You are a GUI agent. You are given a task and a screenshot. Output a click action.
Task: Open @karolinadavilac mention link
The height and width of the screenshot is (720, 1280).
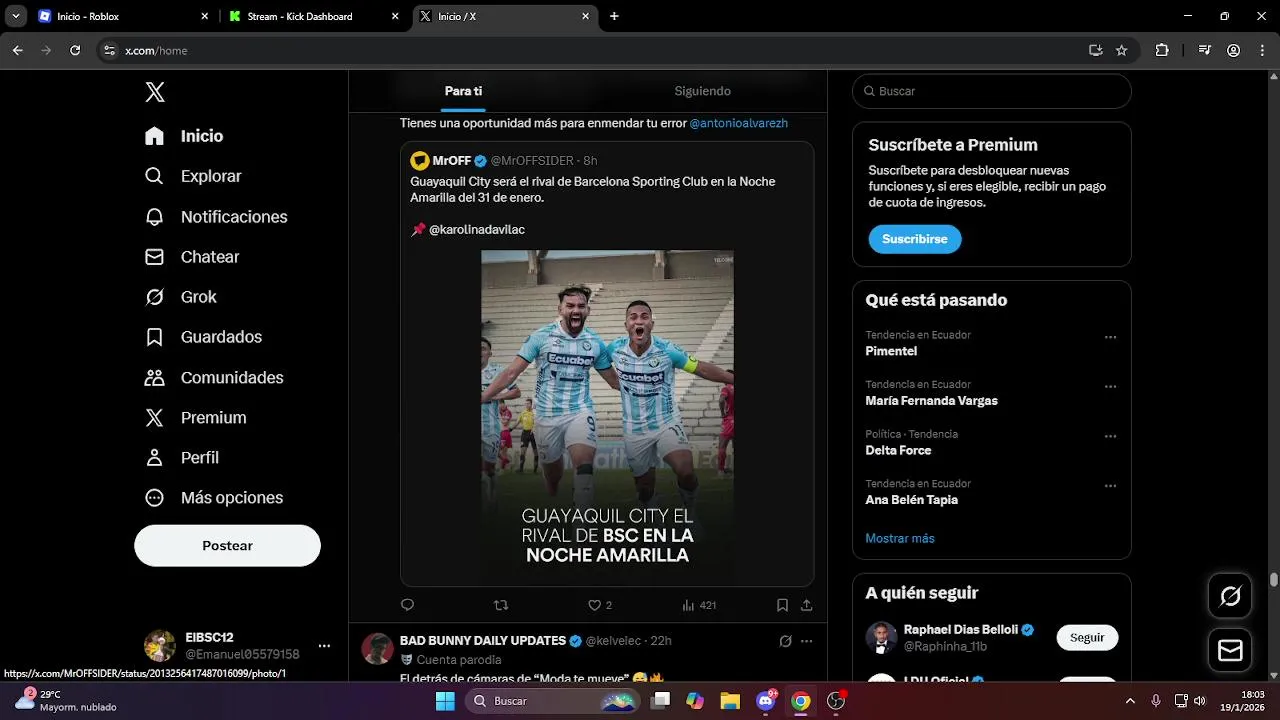coord(476,229)
